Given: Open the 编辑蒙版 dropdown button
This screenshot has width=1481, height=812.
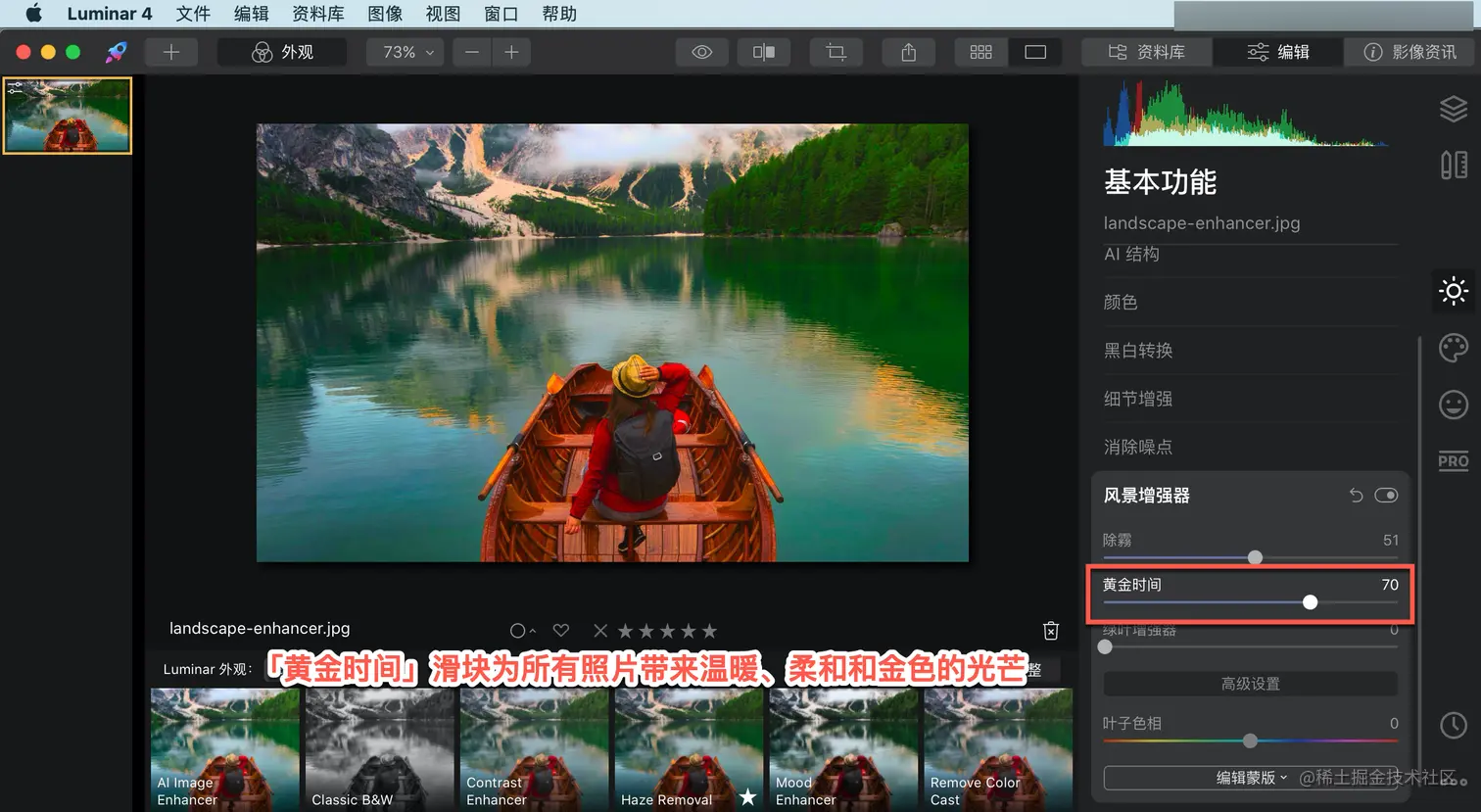Looking at the screenshot, I should (1251, 778).
